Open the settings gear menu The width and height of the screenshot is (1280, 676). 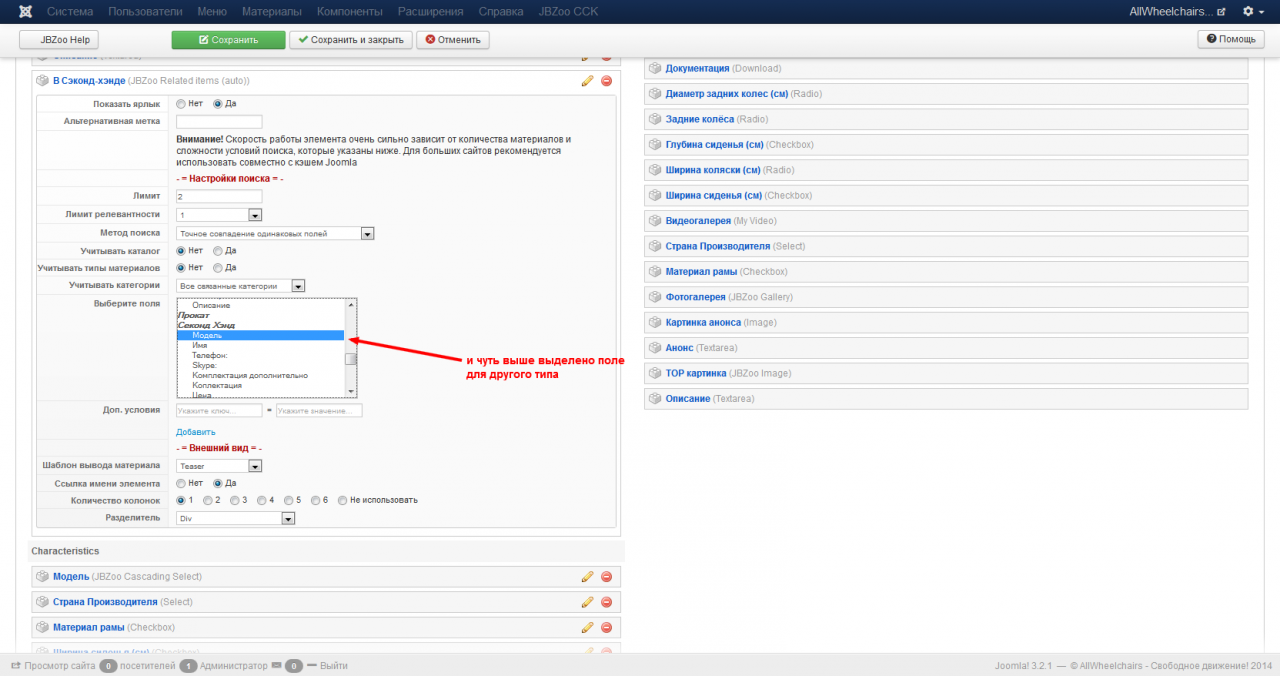click(x=1252, y=12)
